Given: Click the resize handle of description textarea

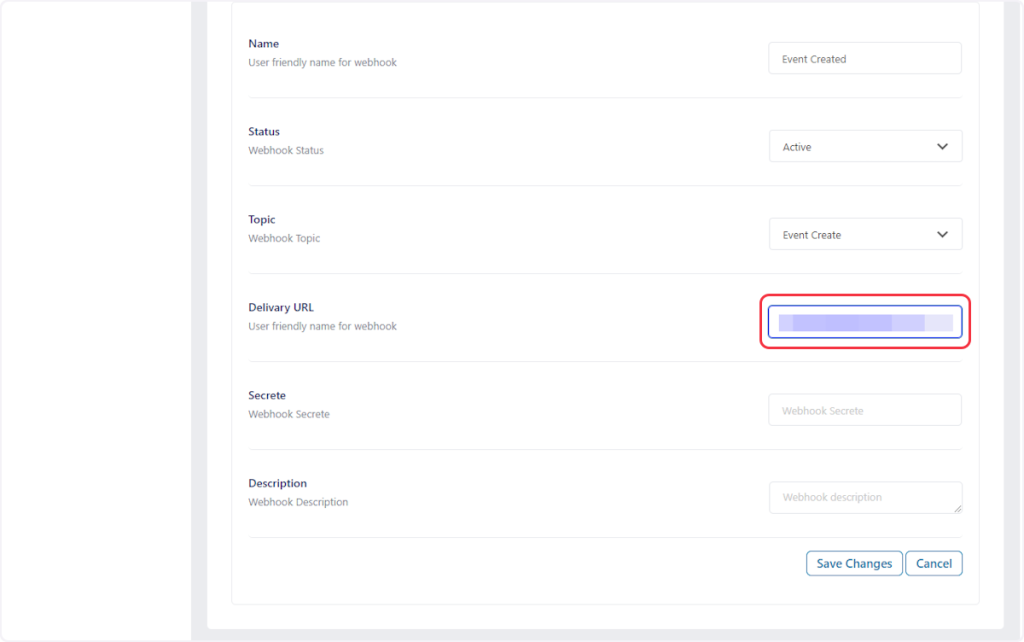Looking at the screenshot, I should 957,509.
